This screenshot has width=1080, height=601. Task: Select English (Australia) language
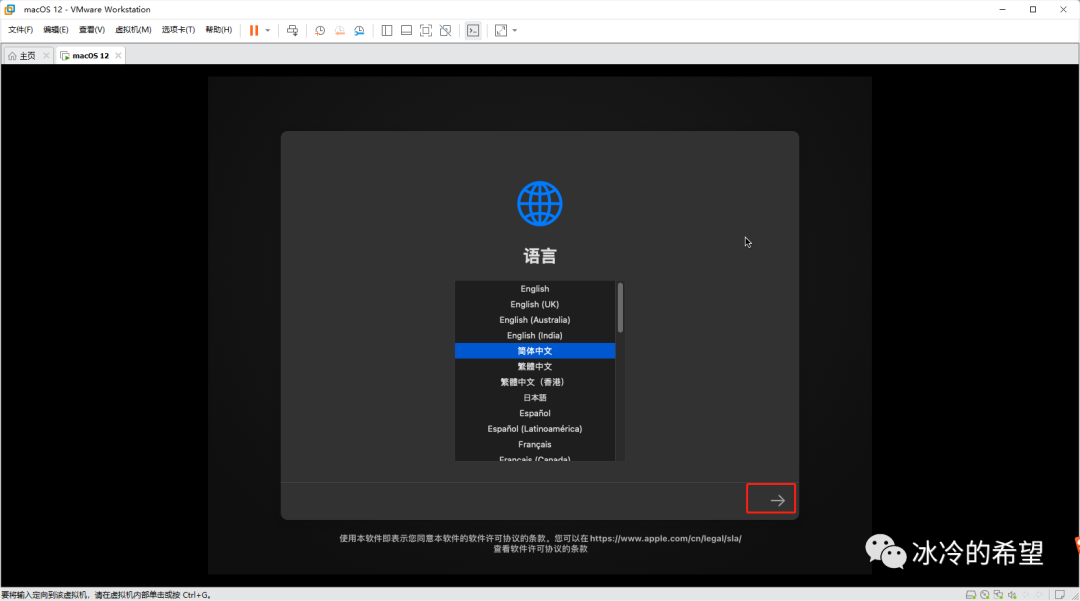click(x=534, y=320)
